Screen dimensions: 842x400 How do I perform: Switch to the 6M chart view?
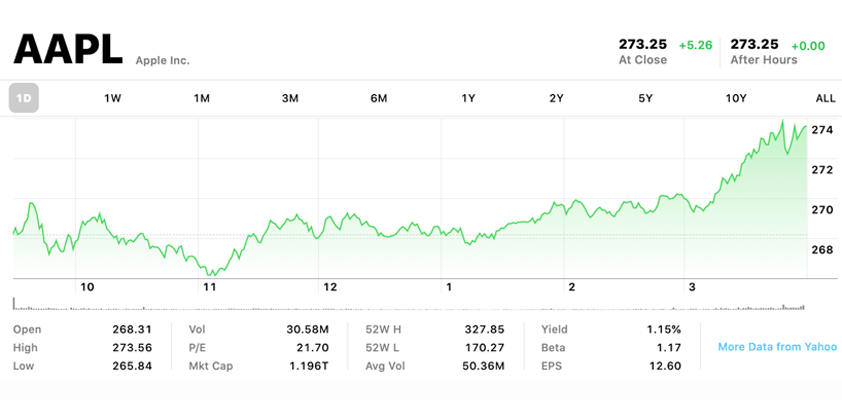(x=379, y=98)
